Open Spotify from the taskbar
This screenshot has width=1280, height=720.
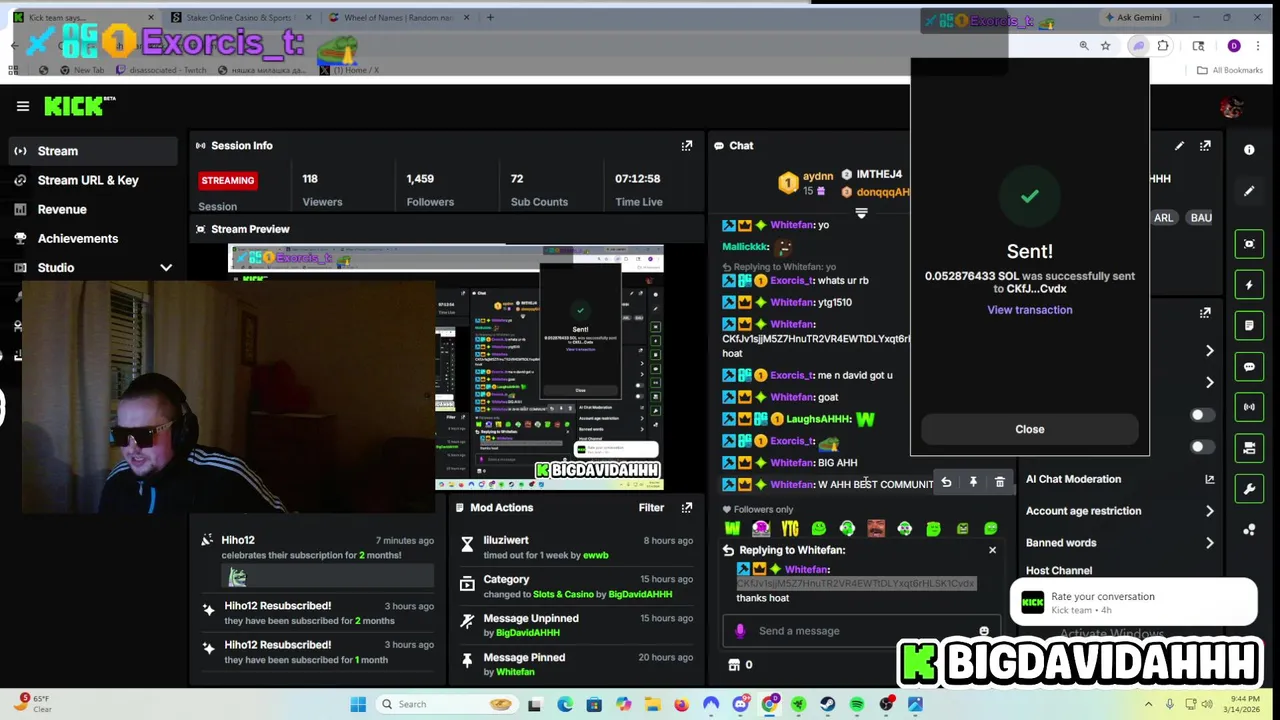(857, 704)
